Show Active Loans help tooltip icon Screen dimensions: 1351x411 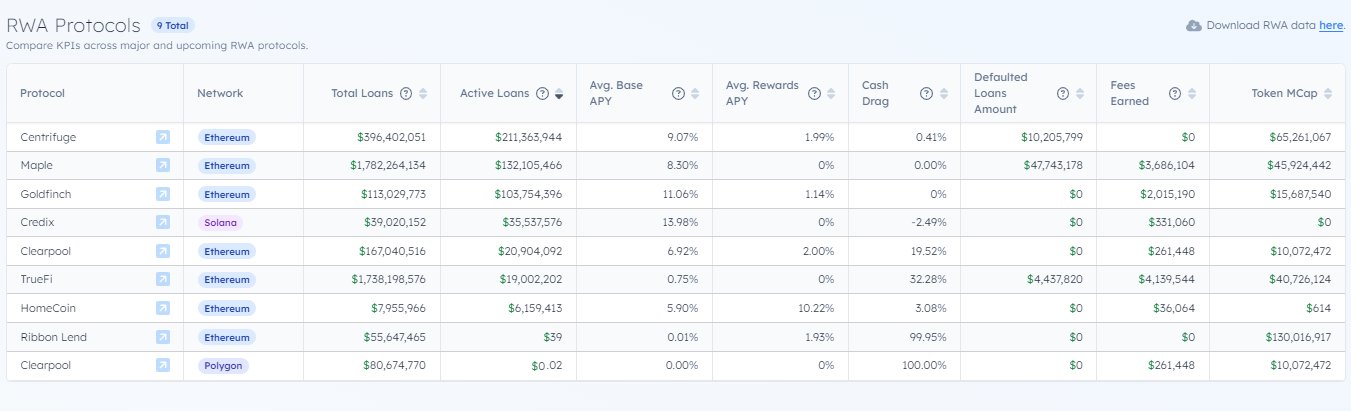[542, 93]
